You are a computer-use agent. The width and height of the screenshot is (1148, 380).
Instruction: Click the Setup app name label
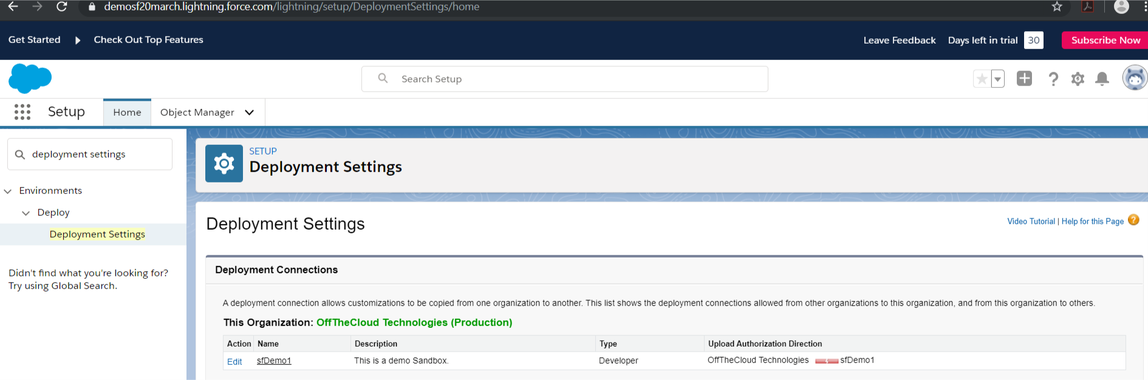pyautogui.click(x=66, y=112)
